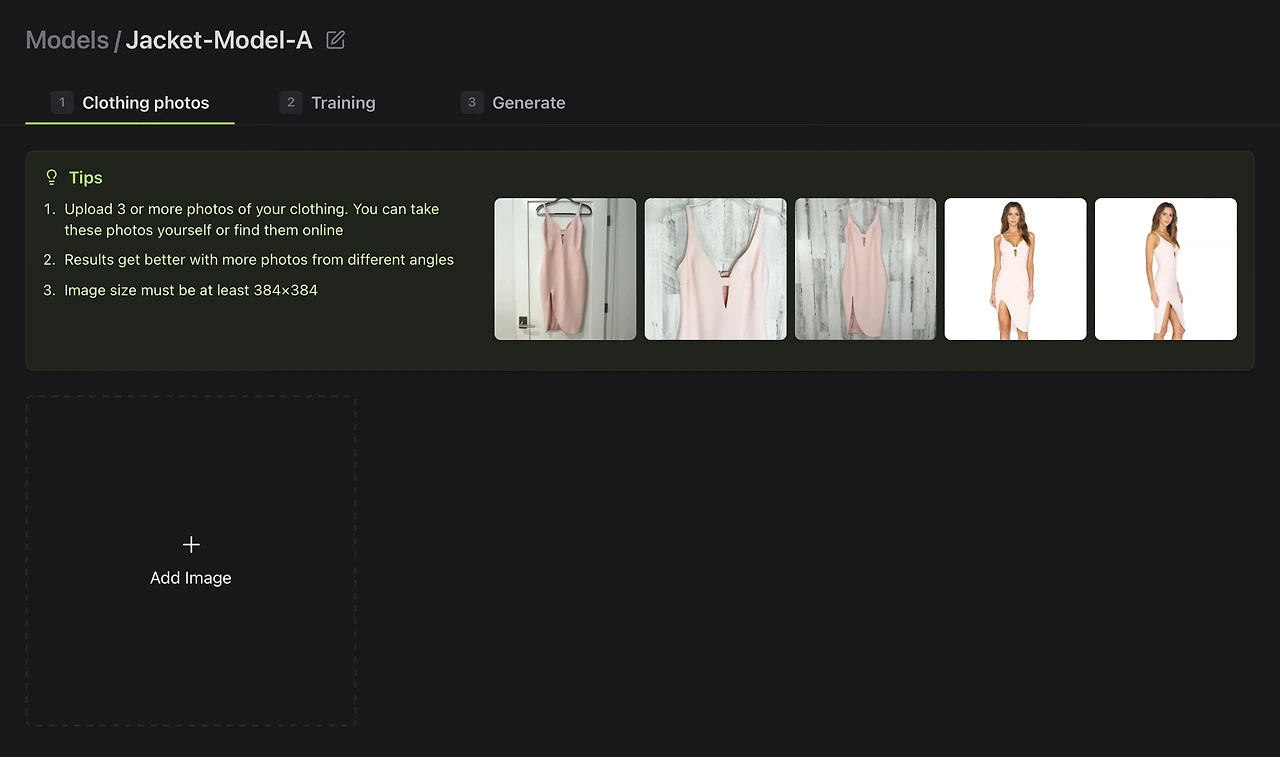This screenshot has width=1280, height=757.
Task: Click the lightbulb Tips icon
Action: [52, 177]
